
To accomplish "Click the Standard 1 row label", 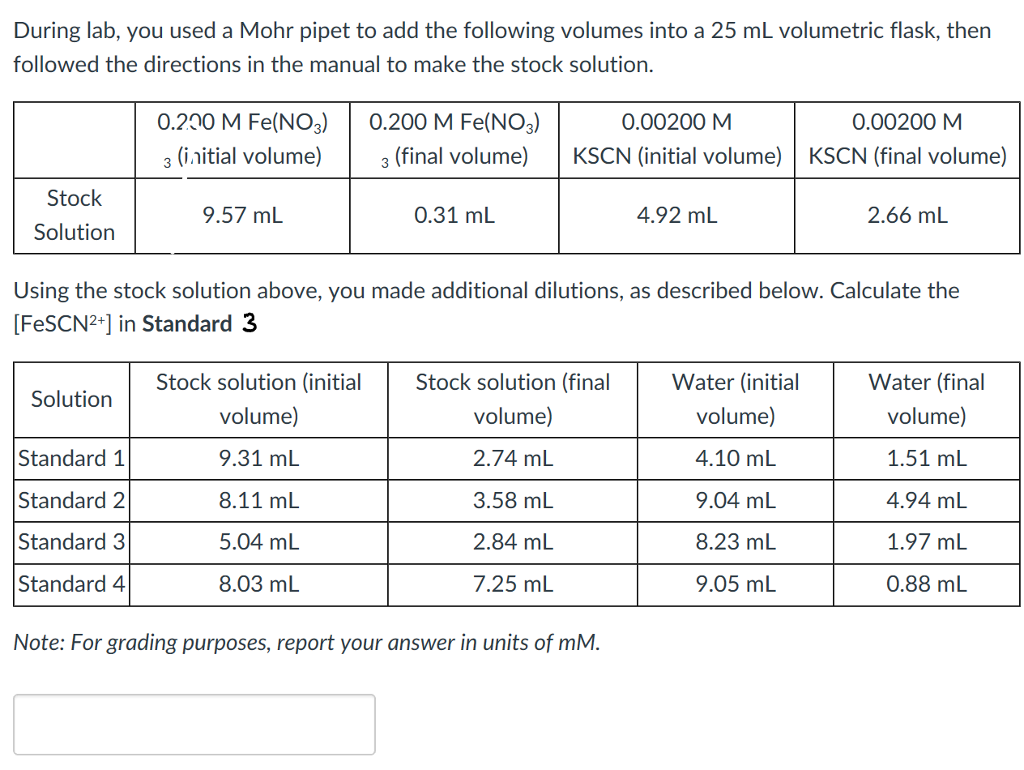I will 71,459.
